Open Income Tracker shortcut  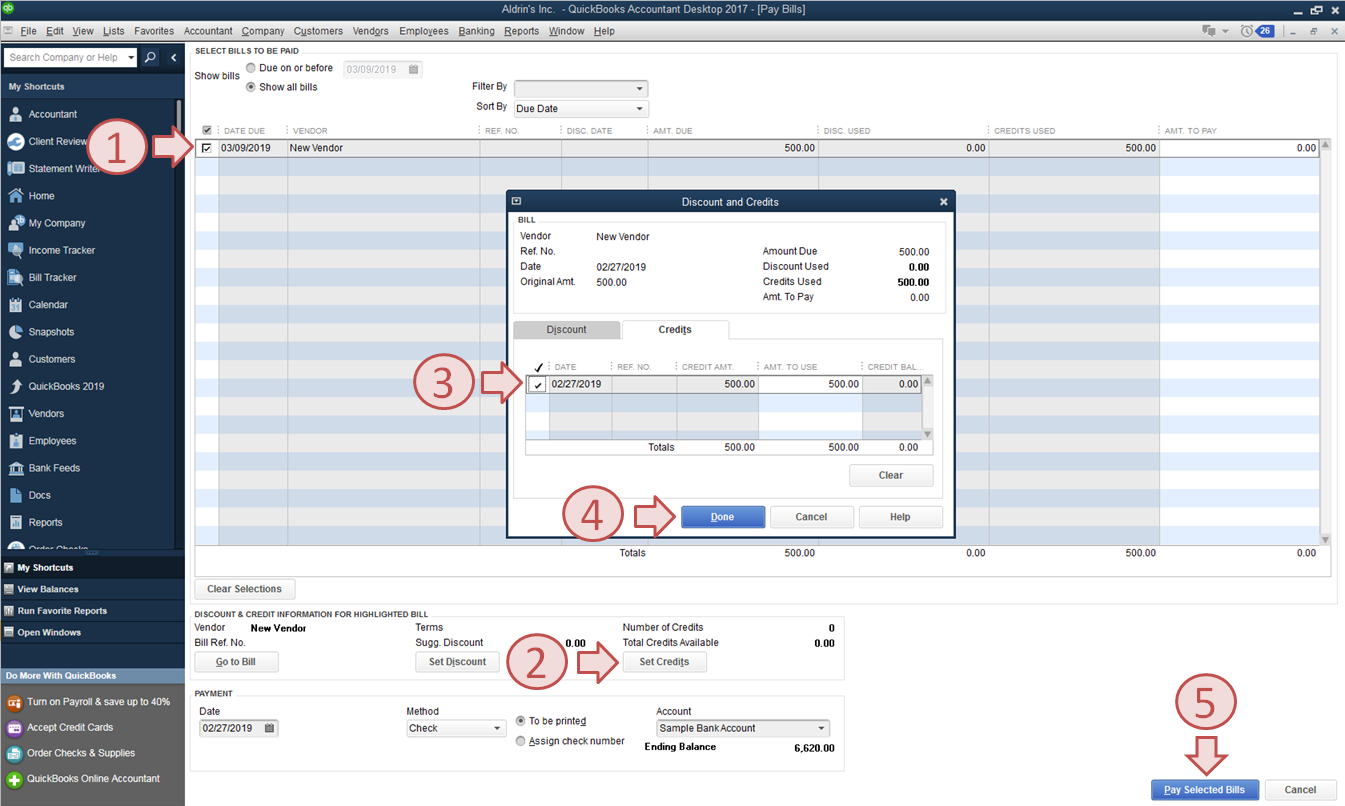[62, 250]
